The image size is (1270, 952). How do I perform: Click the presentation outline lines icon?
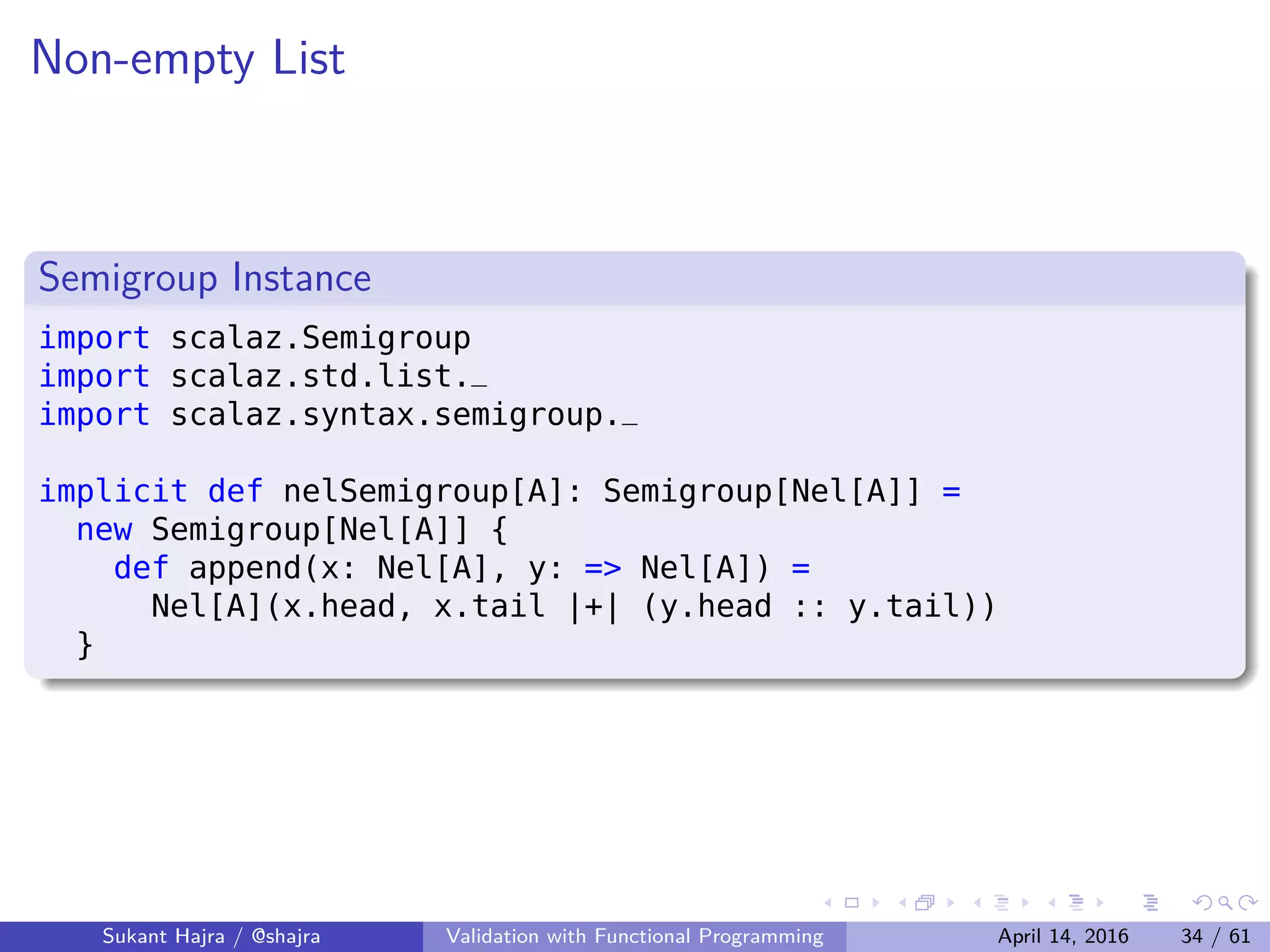coord(1151,903)
